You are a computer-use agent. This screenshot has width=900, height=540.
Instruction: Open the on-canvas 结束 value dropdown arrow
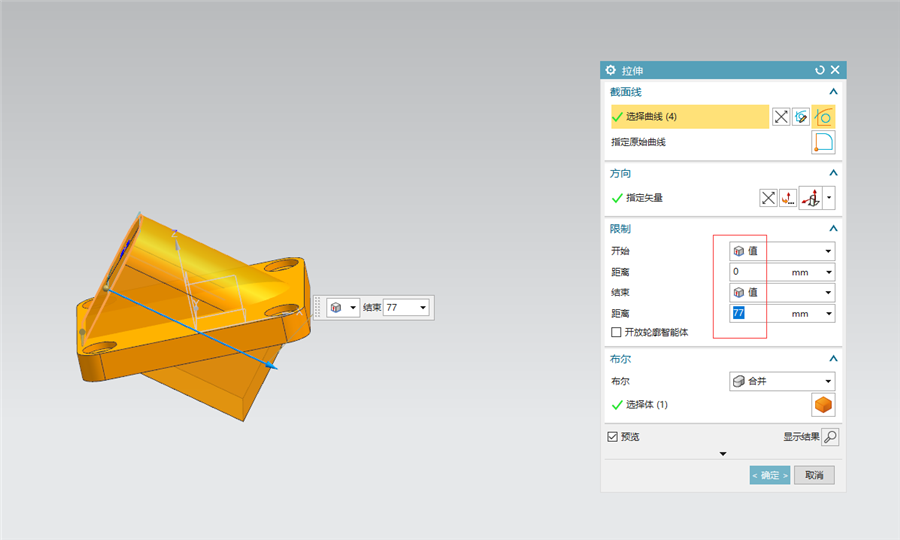pyautogui.click(x=423, y=308)
